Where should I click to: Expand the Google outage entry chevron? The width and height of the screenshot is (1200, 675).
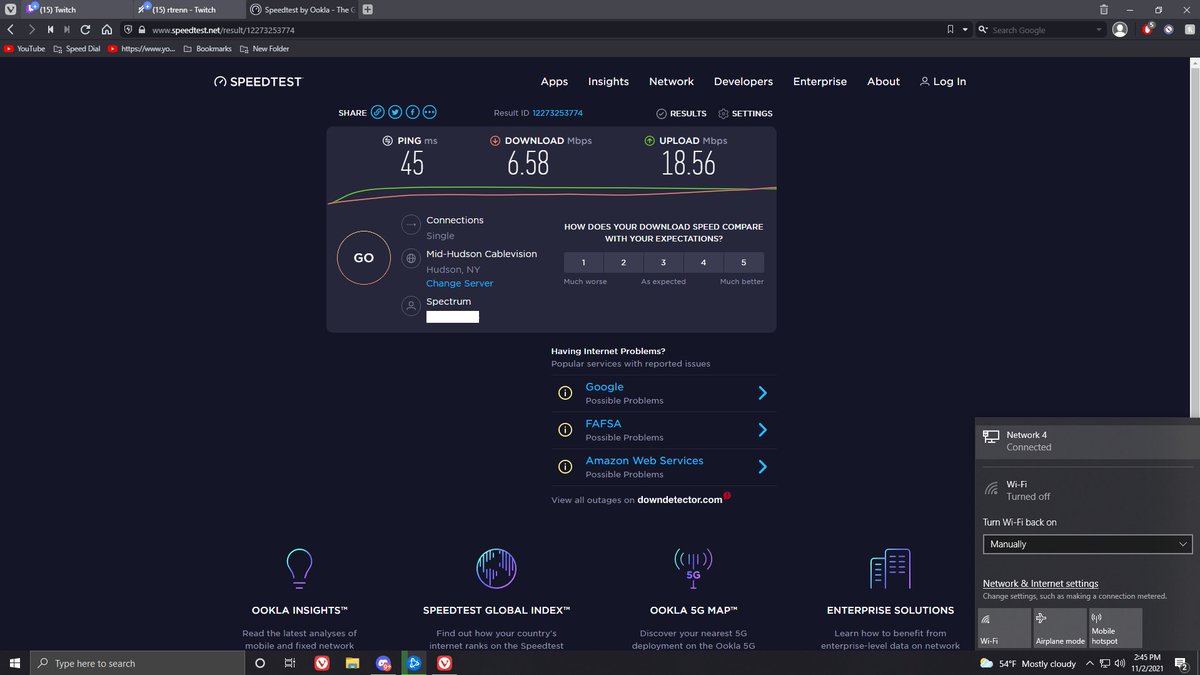point(762,393)
